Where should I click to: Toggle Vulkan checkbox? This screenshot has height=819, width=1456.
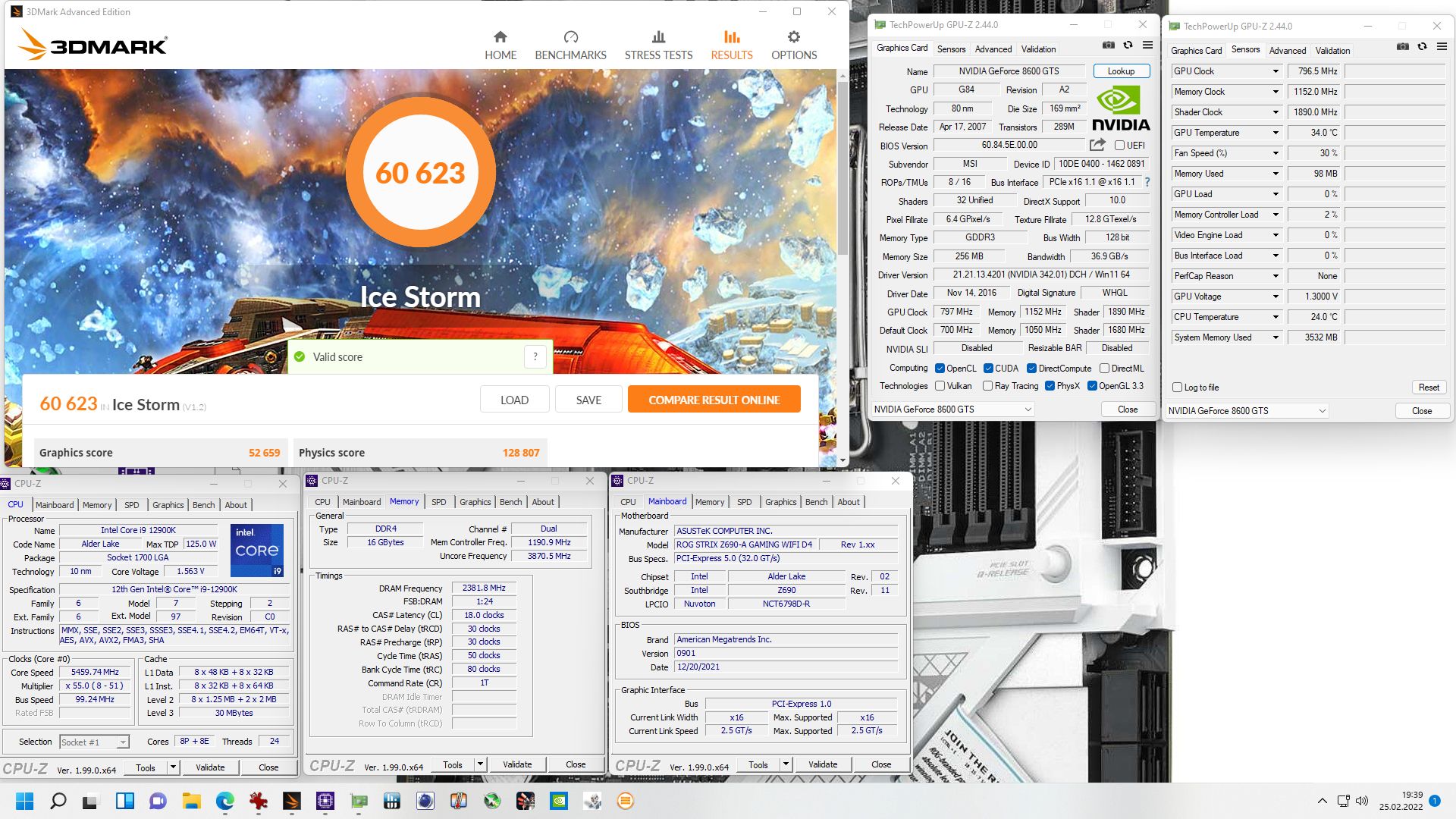point(940,386)
